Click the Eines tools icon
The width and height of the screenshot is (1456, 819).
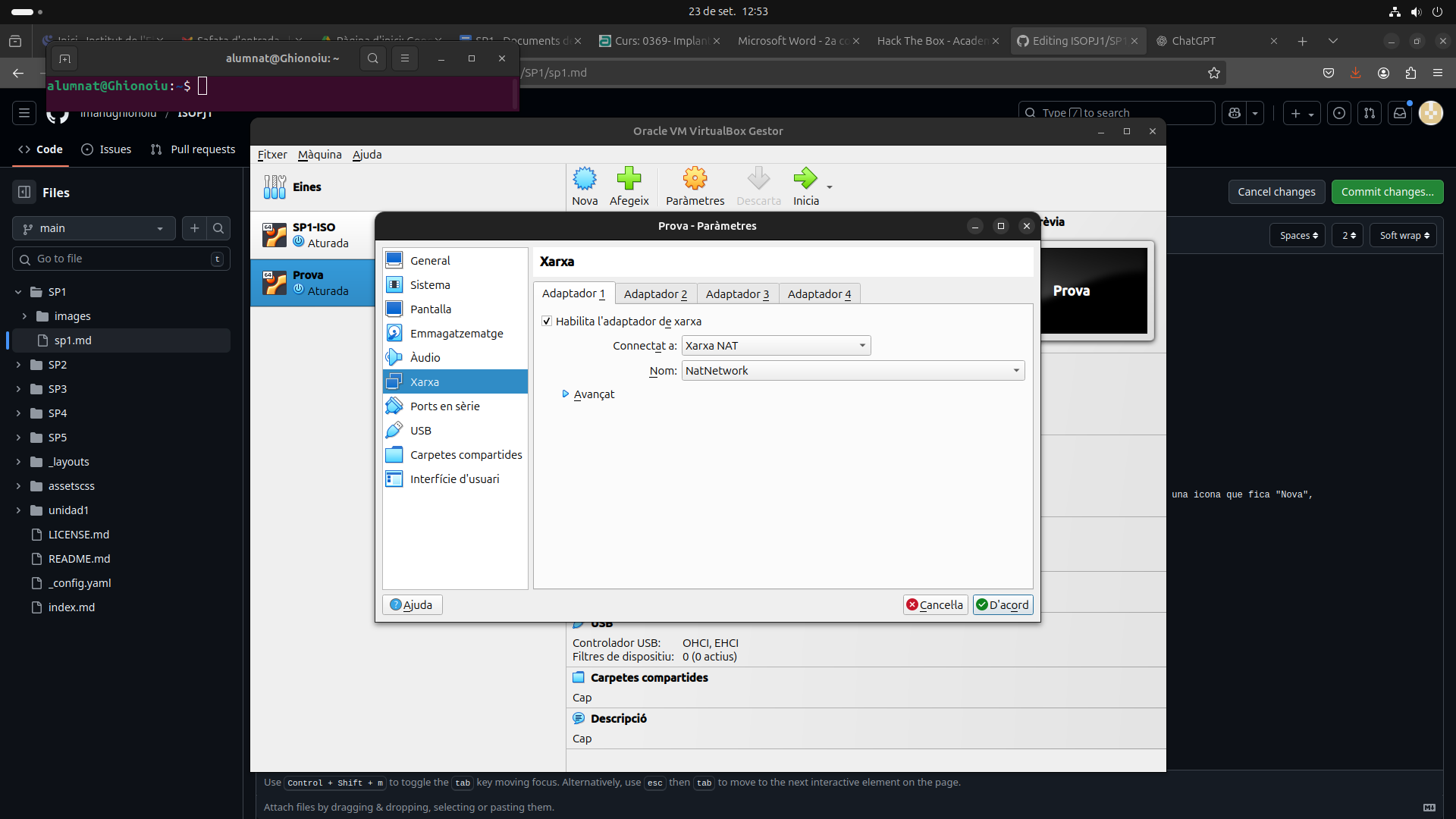[275, 187]
